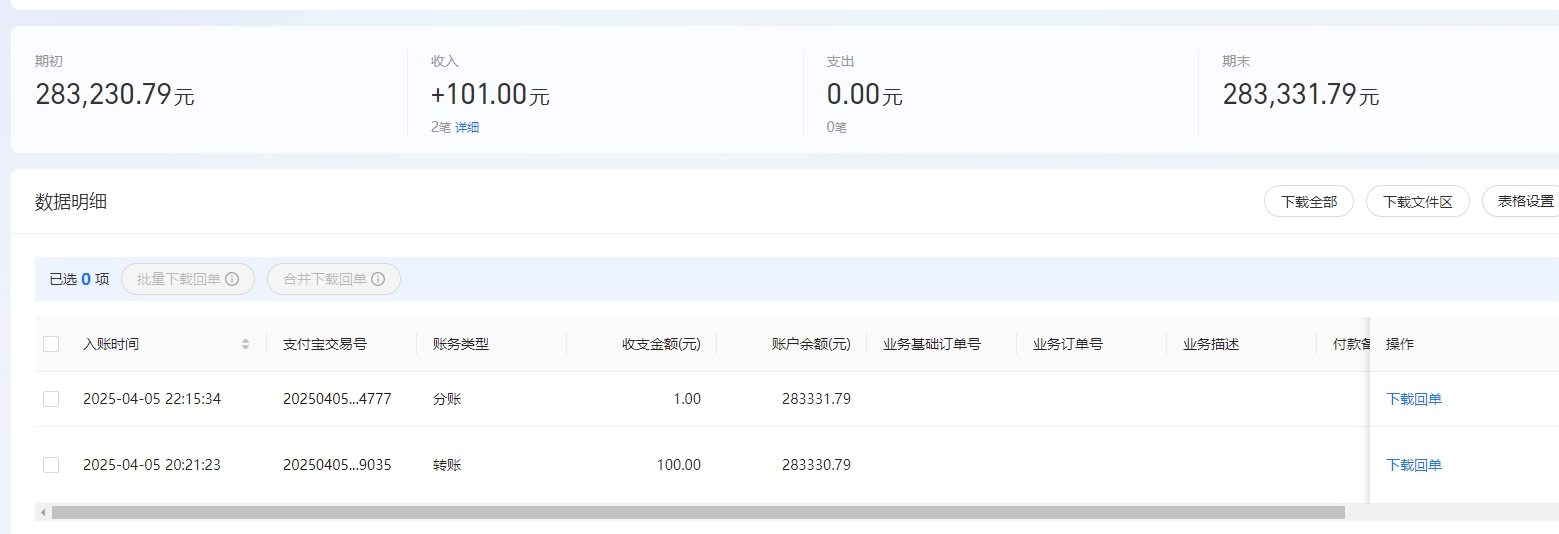This screenshot has height=534, width=1559.
Task: Click the 支付宝交易号 column header
Action: click(325, 344)
